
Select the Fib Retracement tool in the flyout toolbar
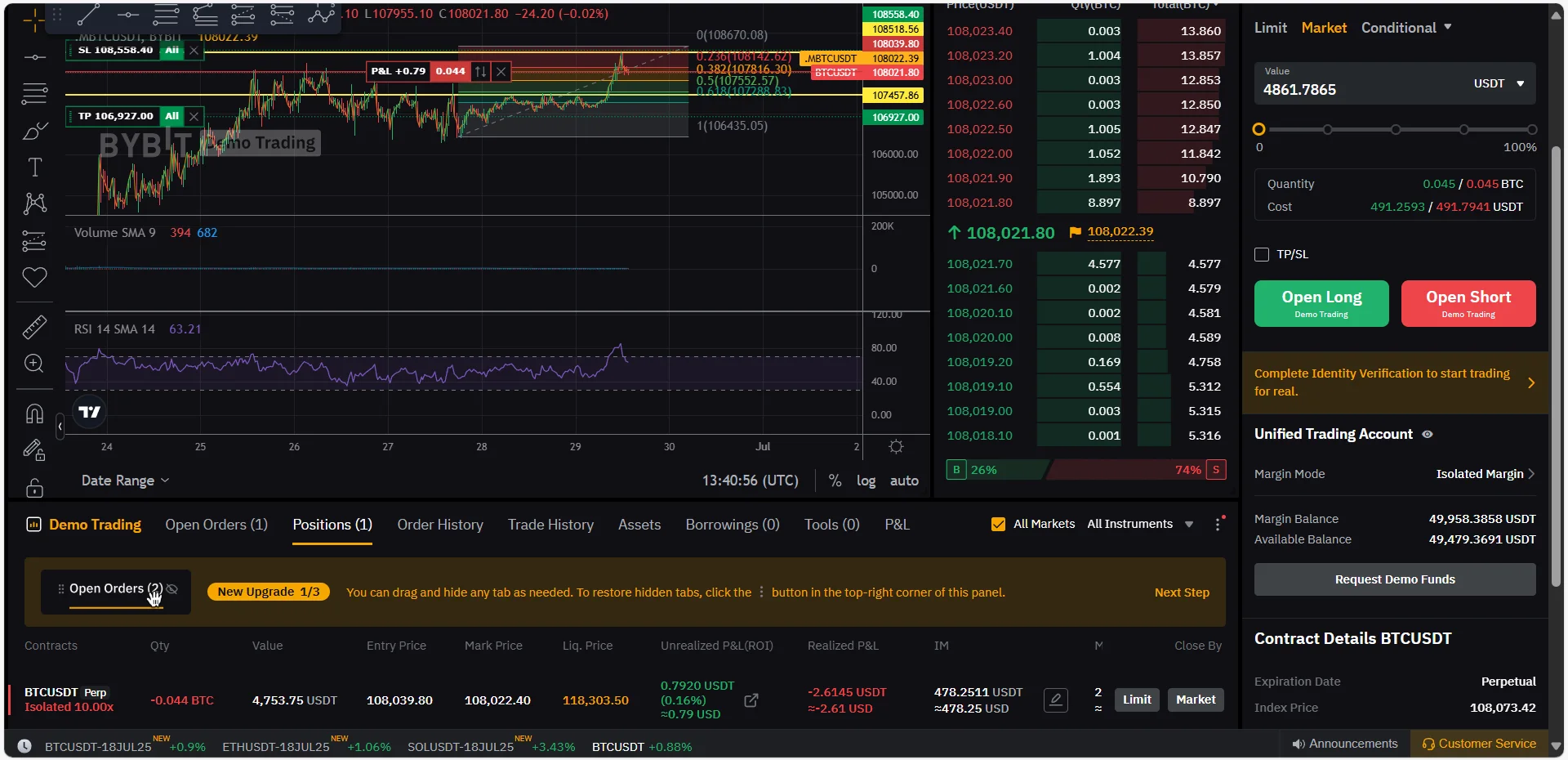pyautogui.click(x=166, y=16)
